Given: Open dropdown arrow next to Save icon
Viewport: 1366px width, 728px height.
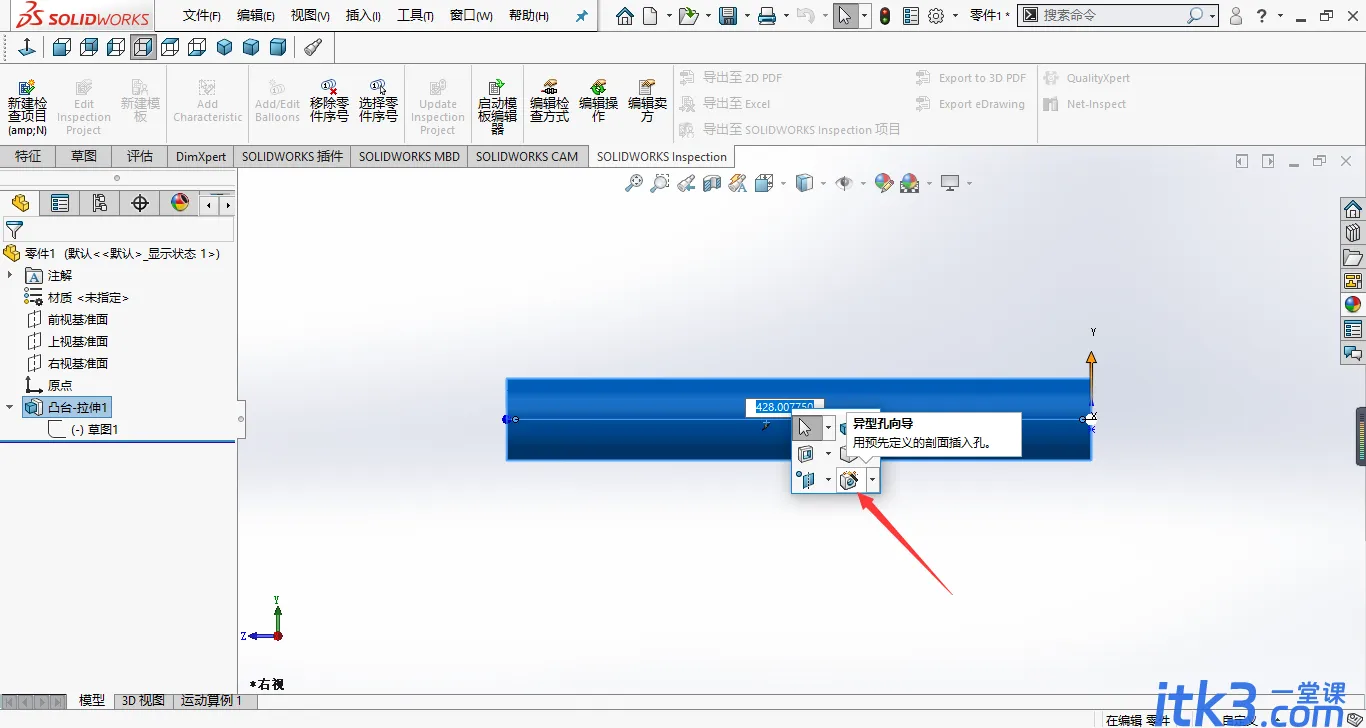Looking at the screenshot, I should (746, 16).
